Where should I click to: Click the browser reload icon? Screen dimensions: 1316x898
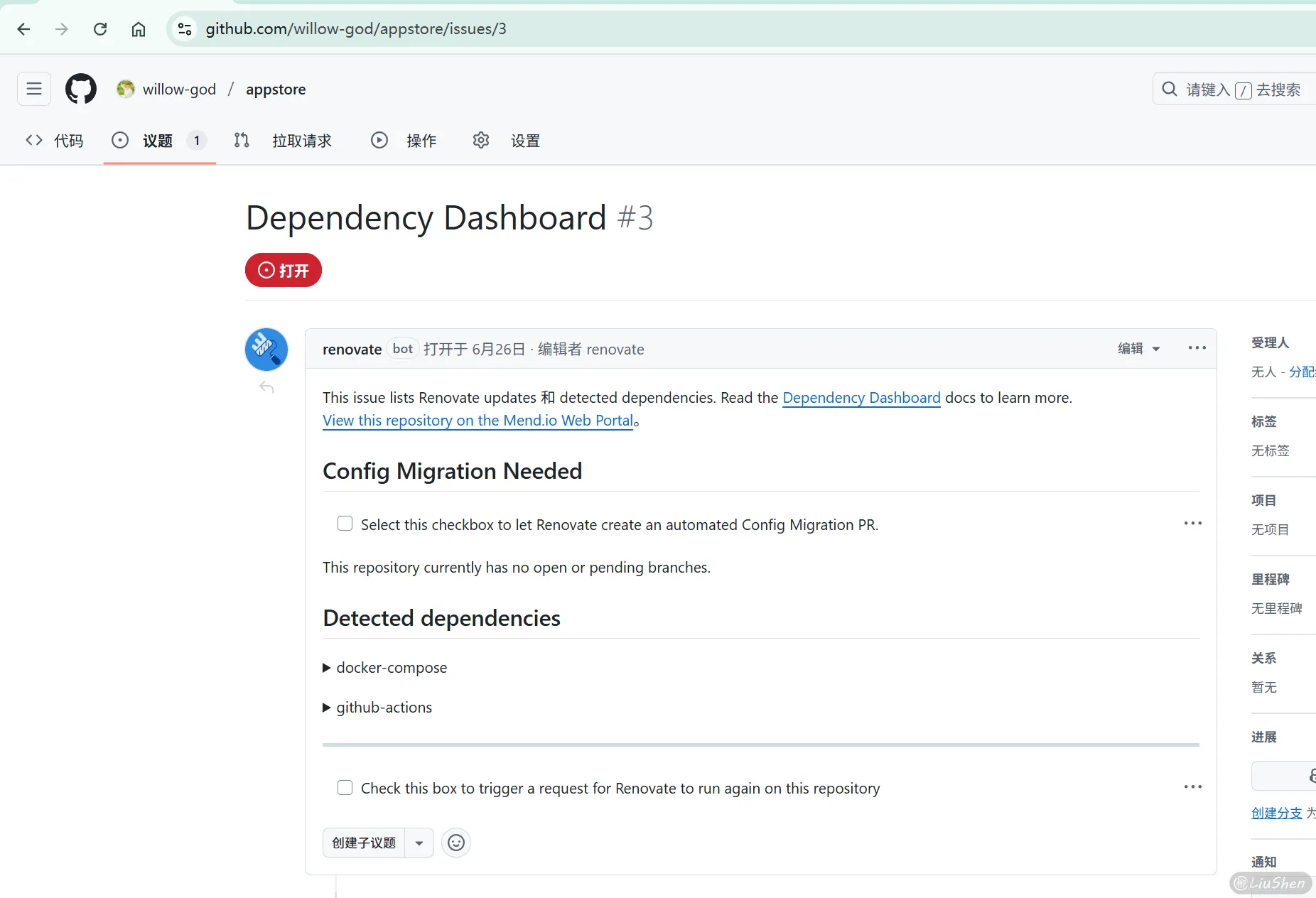point(100,29)
